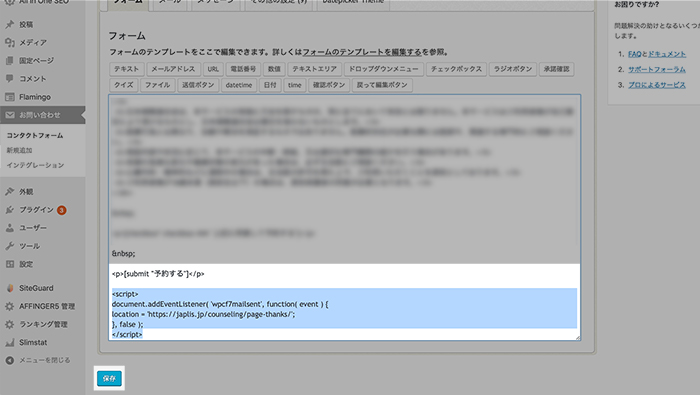The image size is (700, 395).
Task: Click the brush icon beside 外観
Action: (x=10, y=191)
